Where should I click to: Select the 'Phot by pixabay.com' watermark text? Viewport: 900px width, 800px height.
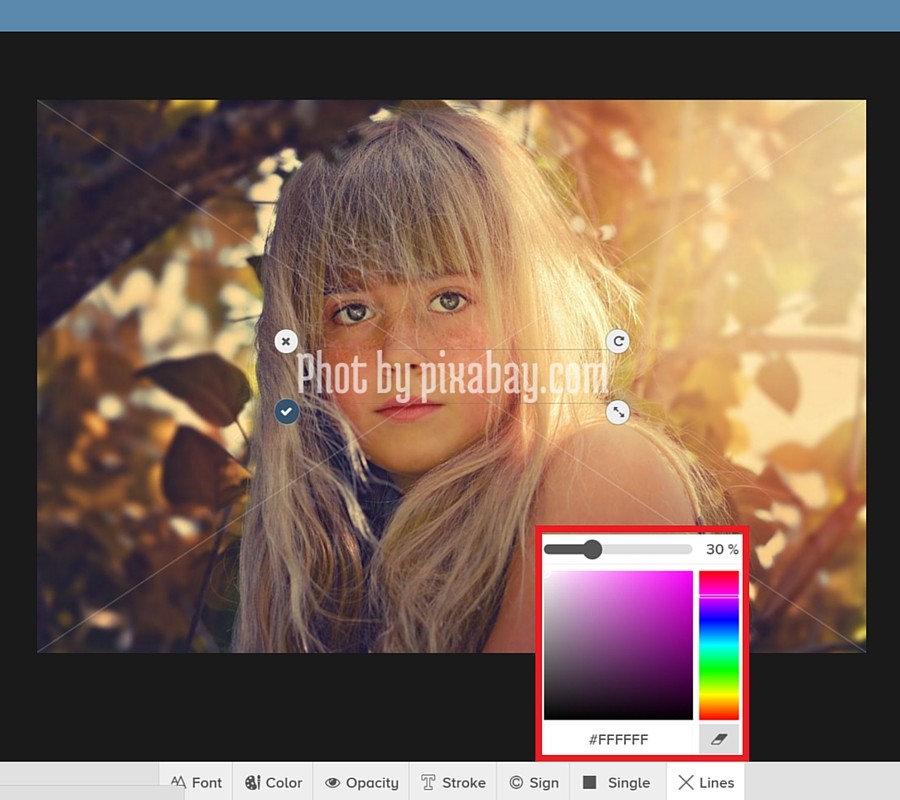(452, 376)
